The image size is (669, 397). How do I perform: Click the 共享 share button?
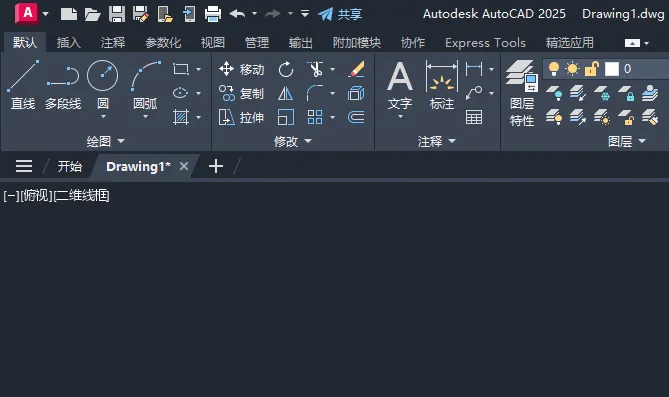340,14
